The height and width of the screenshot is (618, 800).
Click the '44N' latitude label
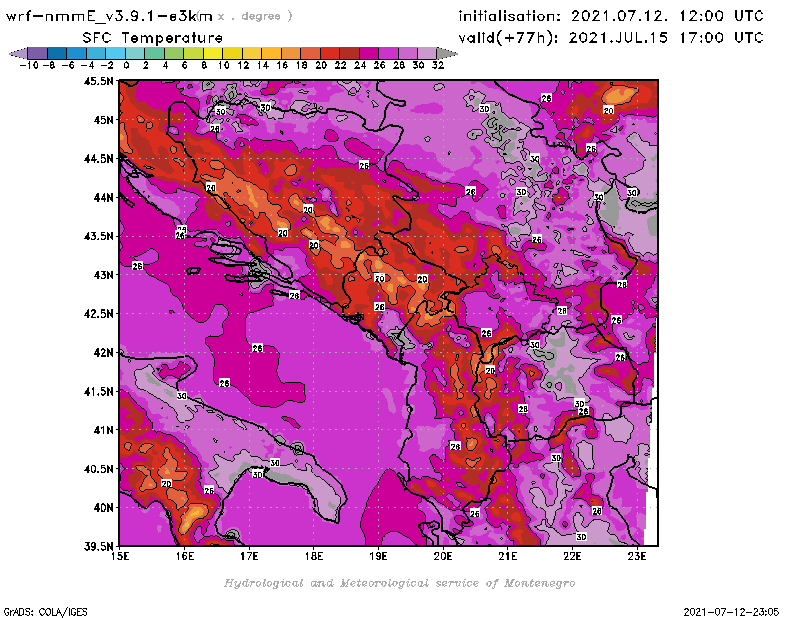tap(103, 197)
